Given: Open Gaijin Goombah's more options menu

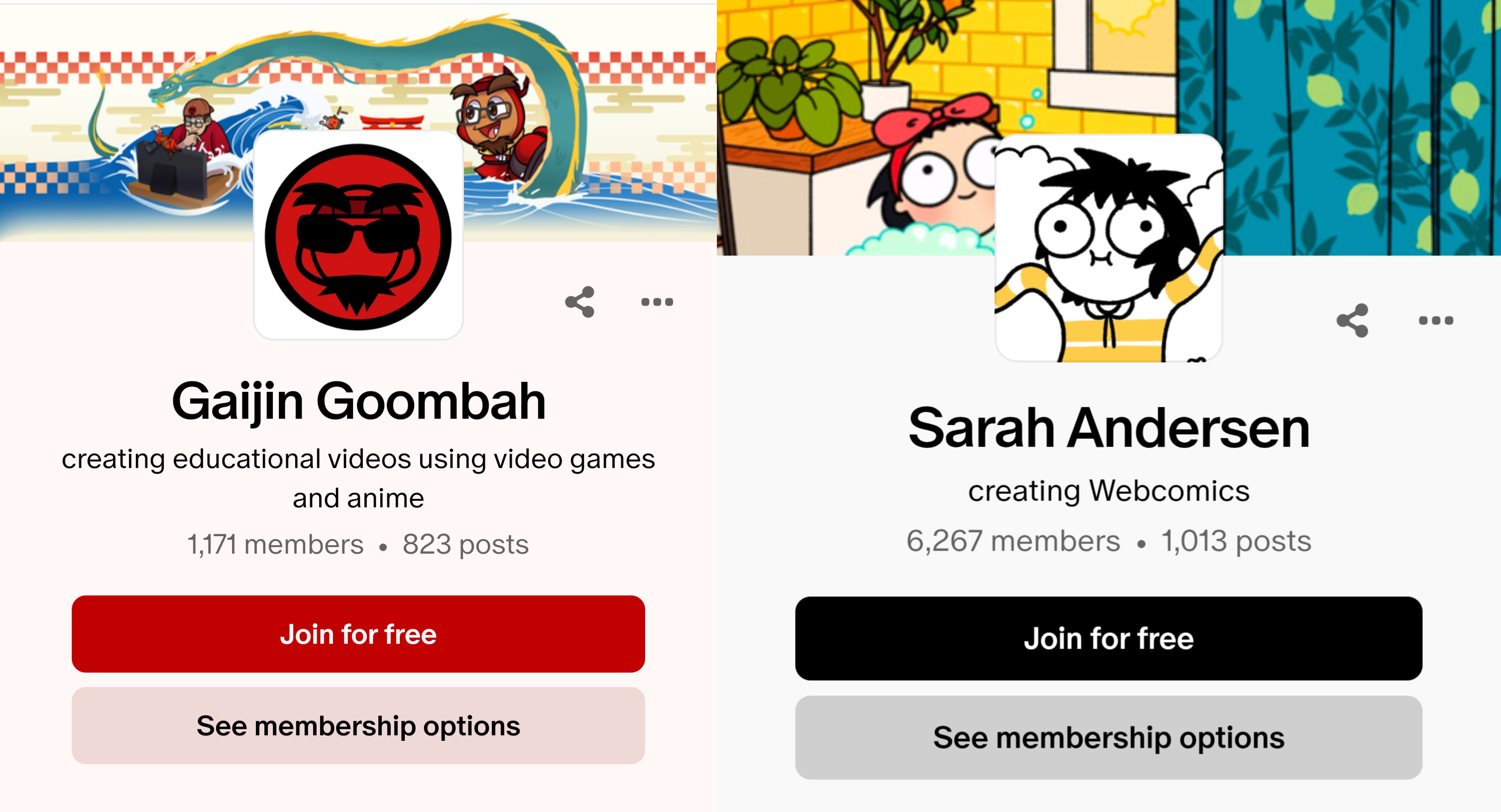Looking at the screenshot, I should 657,302.
